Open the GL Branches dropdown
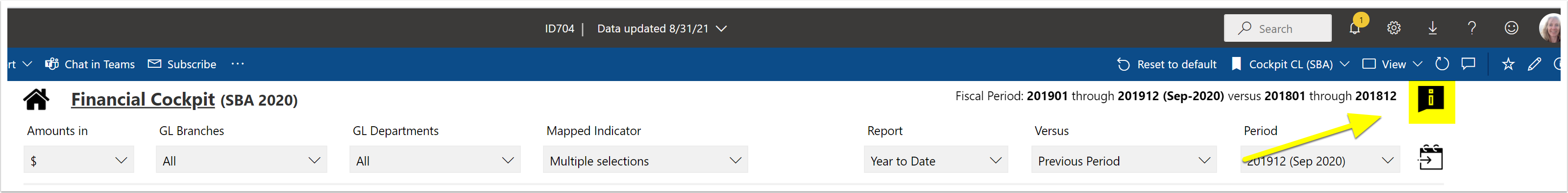Viewport: 1568px width, 193px height. click(x=241, y=160)
